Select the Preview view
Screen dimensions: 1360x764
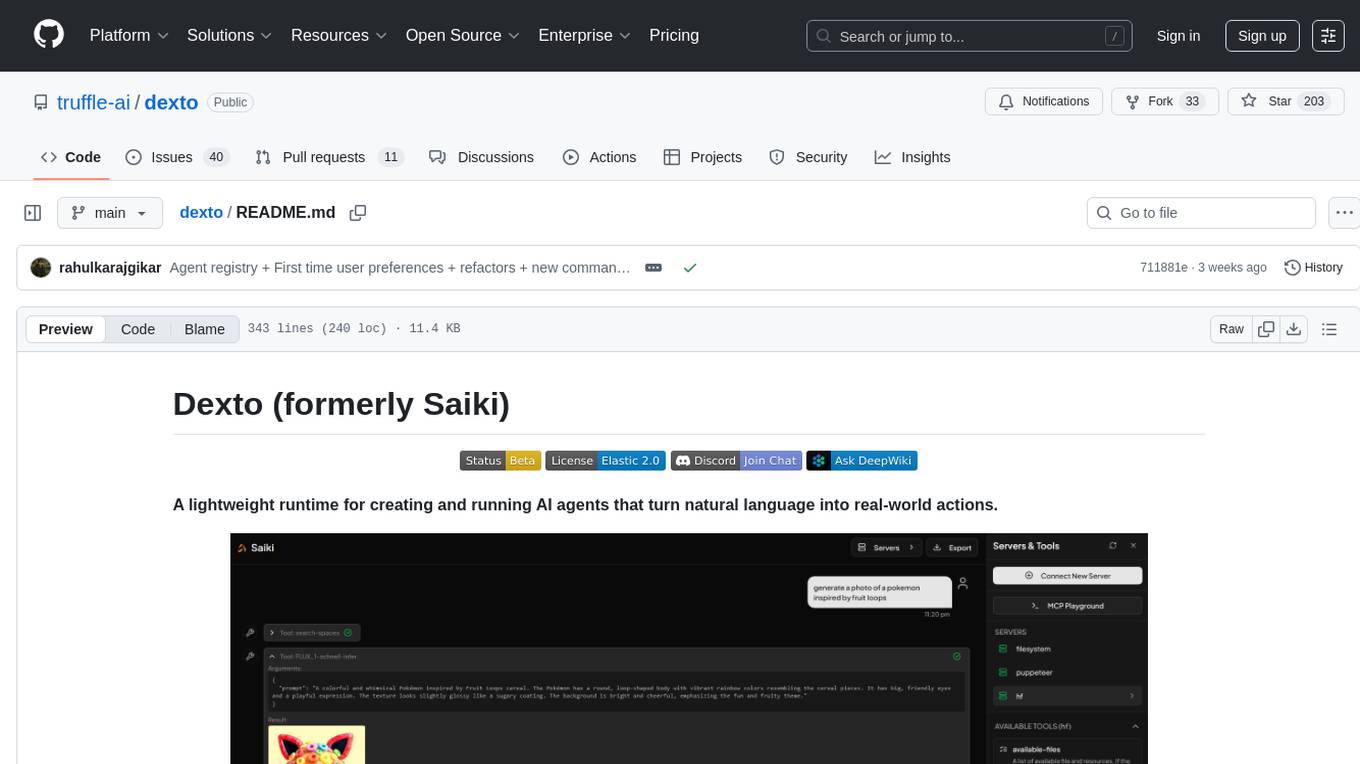(66, 329)
